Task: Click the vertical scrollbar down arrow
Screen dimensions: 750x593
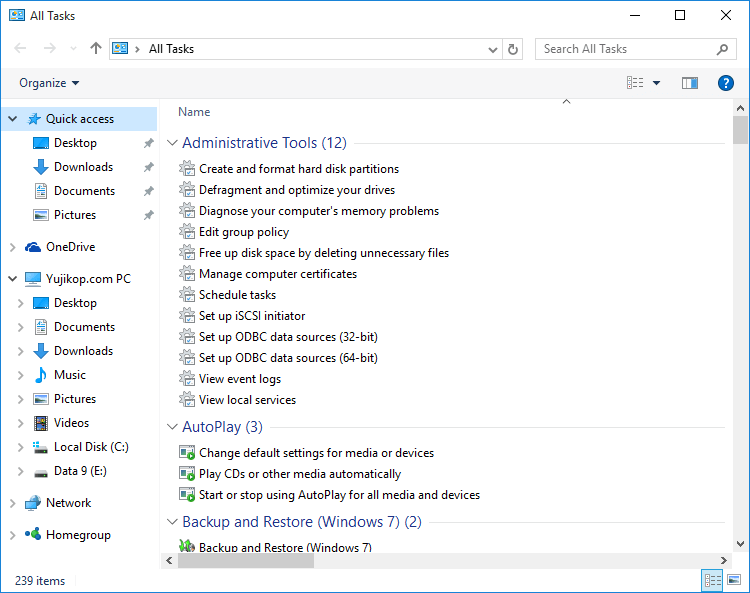Action: [x=740, y=544]
